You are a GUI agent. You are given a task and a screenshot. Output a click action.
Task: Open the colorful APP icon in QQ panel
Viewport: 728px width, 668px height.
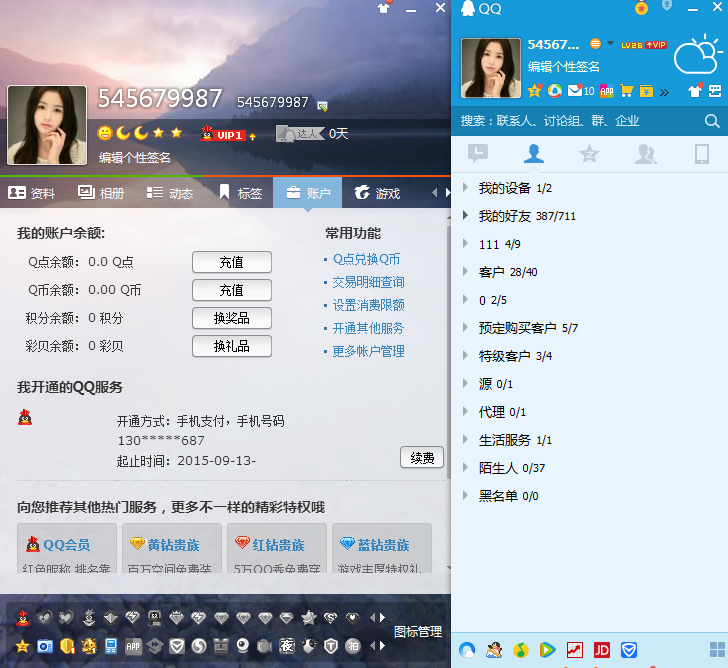pyautogui.click(x=607, y=91)
